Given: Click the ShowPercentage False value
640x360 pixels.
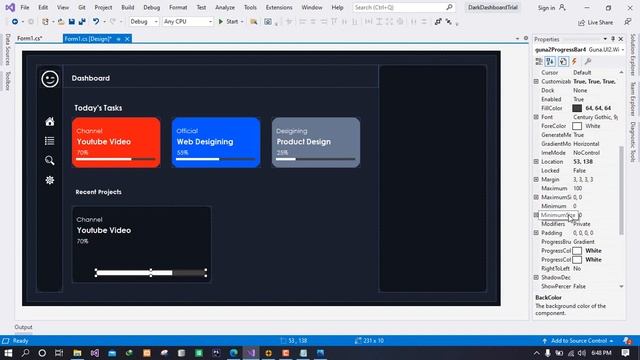Looking at the screenshot, I should tap(596, 287).
